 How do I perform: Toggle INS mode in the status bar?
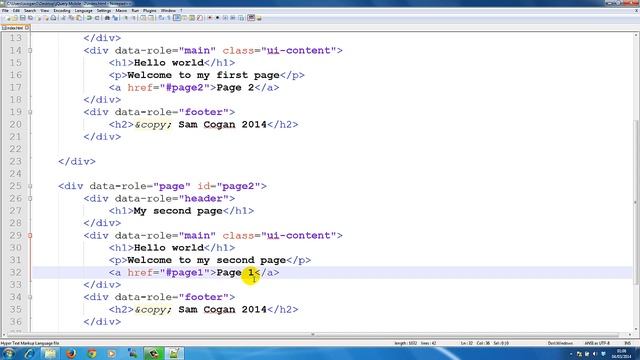tap(628, 343)
